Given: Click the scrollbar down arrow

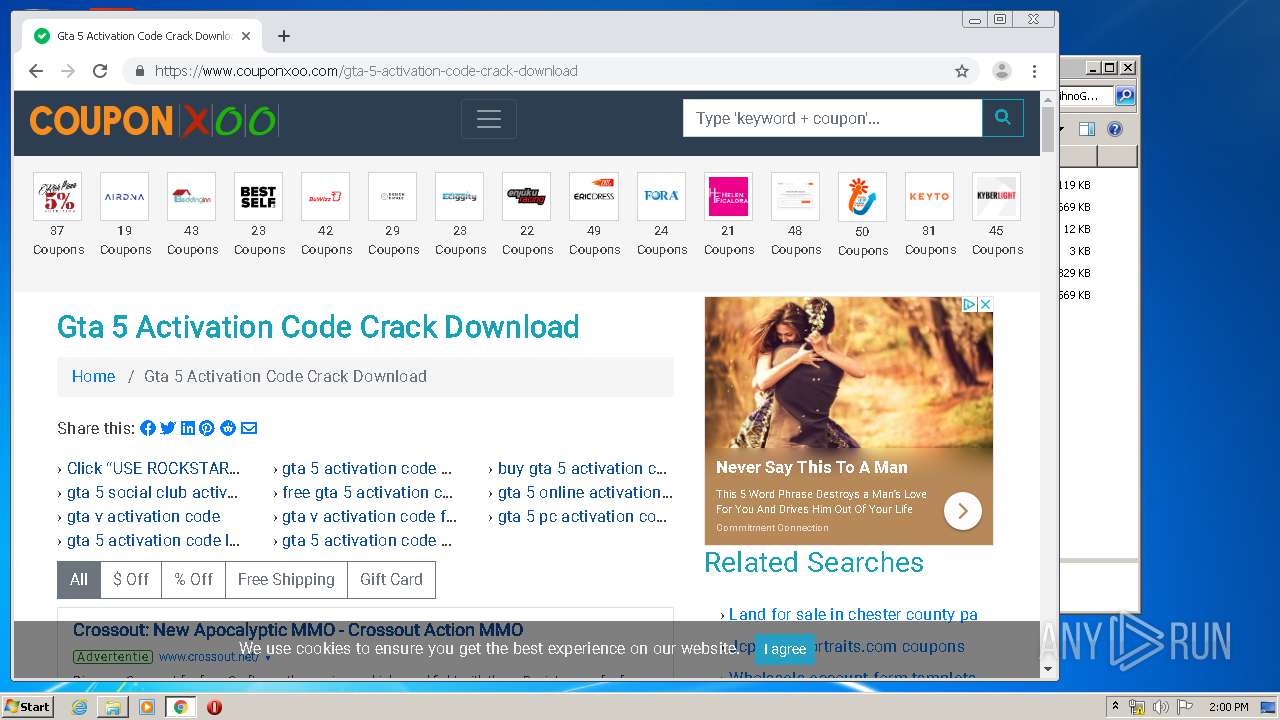Looking at the screenshot, I should (1048, 669).
